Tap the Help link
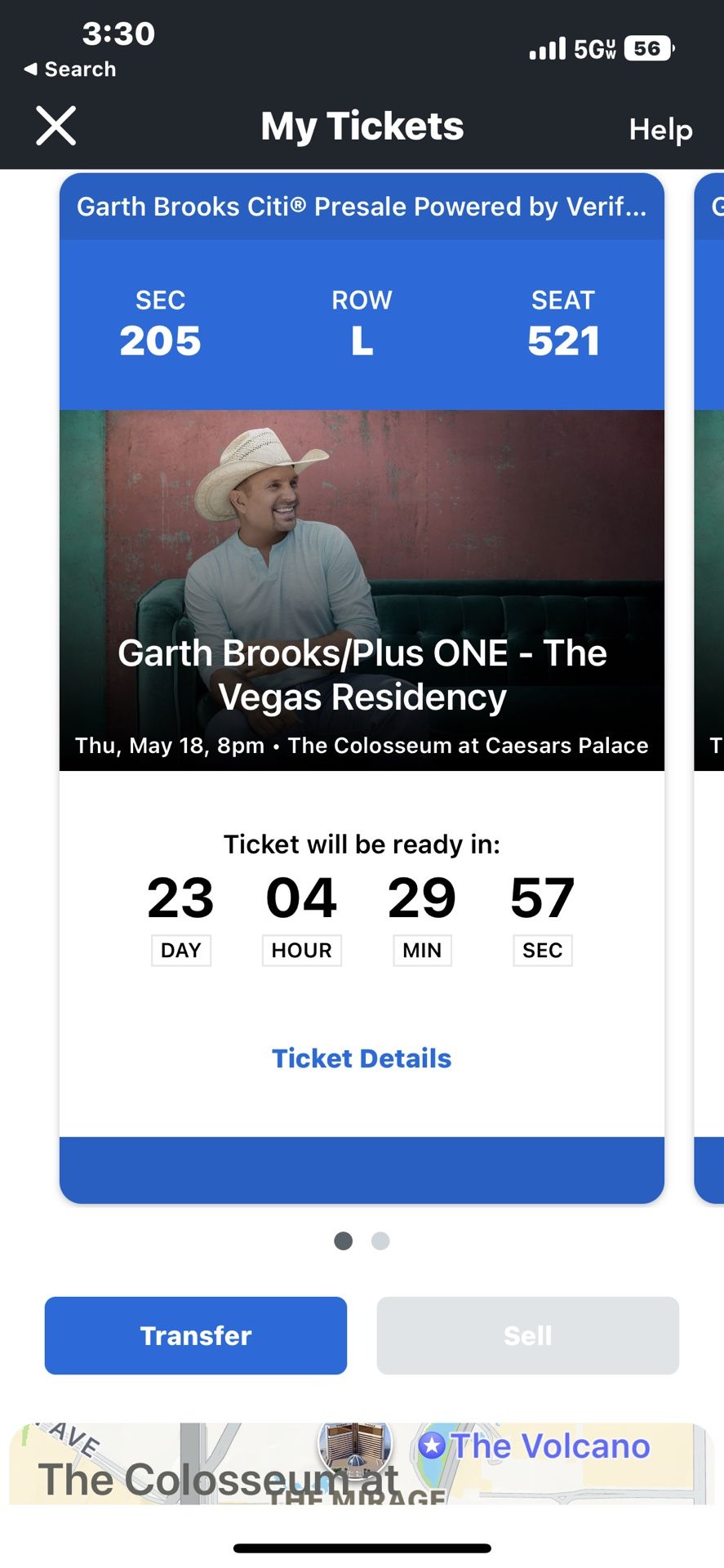724x1568 pixels. (660, 129)
